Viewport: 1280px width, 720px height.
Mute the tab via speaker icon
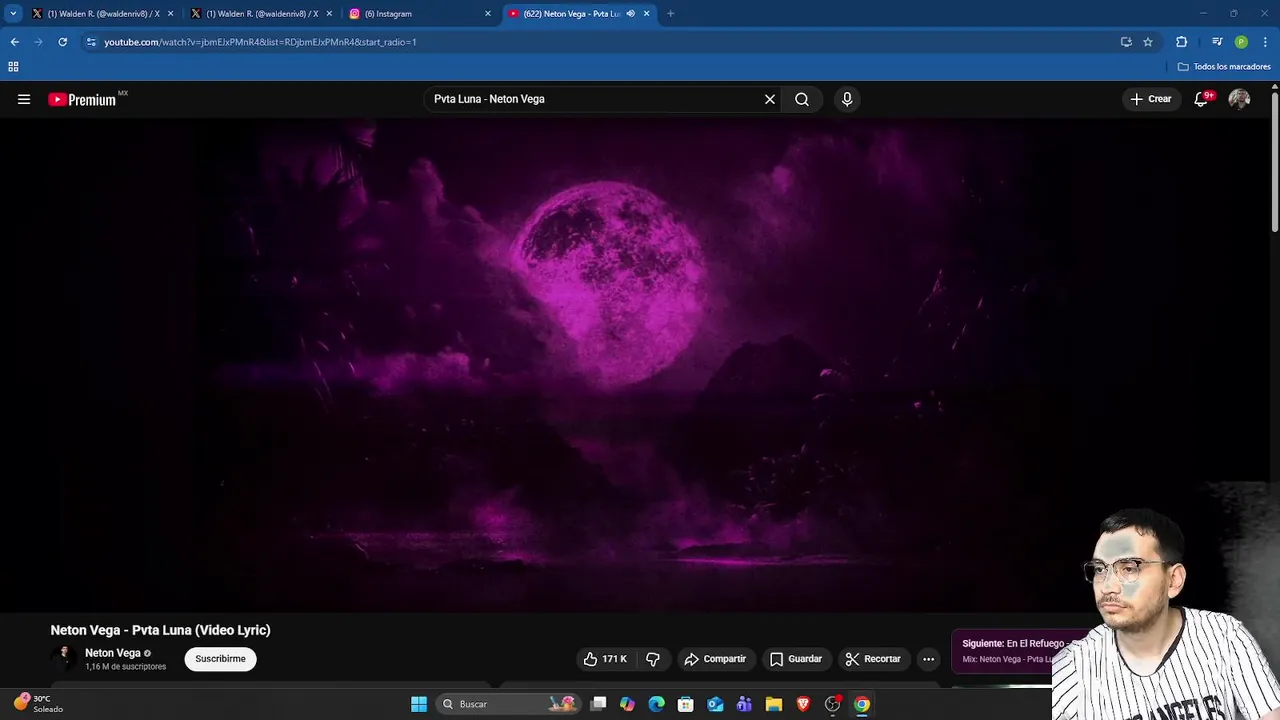click(630, 14)
